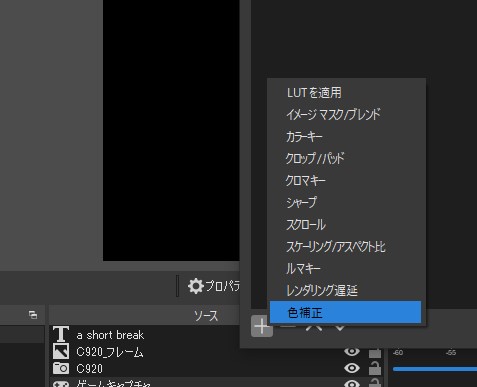This screenshot has height=387, width=477.
Task: Choose シャープ filter entry
Action: tap(346, 202)
